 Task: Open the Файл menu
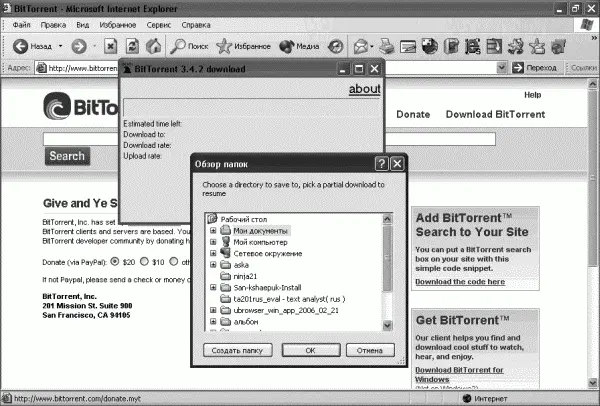(x=21, y=25)
